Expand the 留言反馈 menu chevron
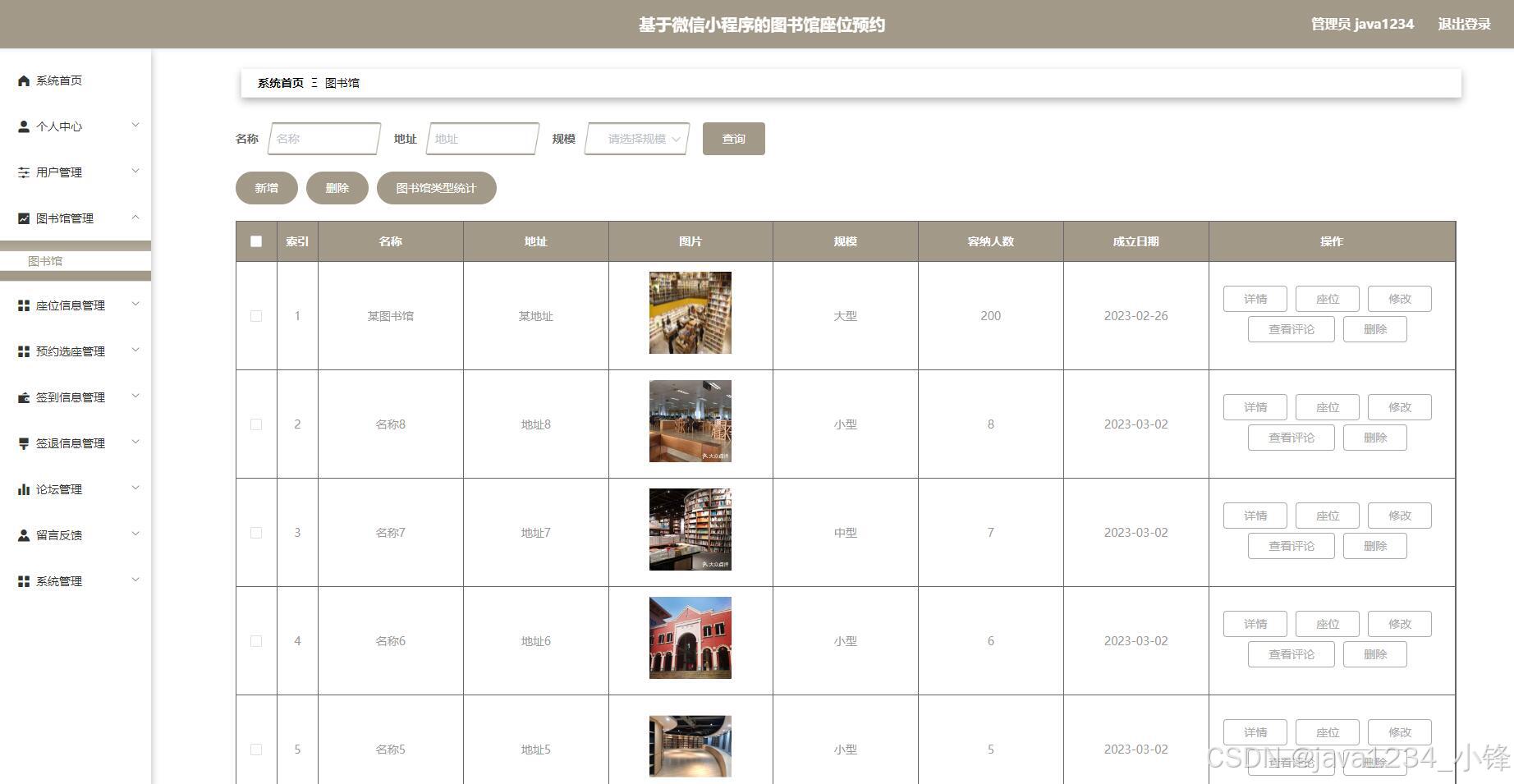Viewport: 1514px width, 784px height. 135,534
